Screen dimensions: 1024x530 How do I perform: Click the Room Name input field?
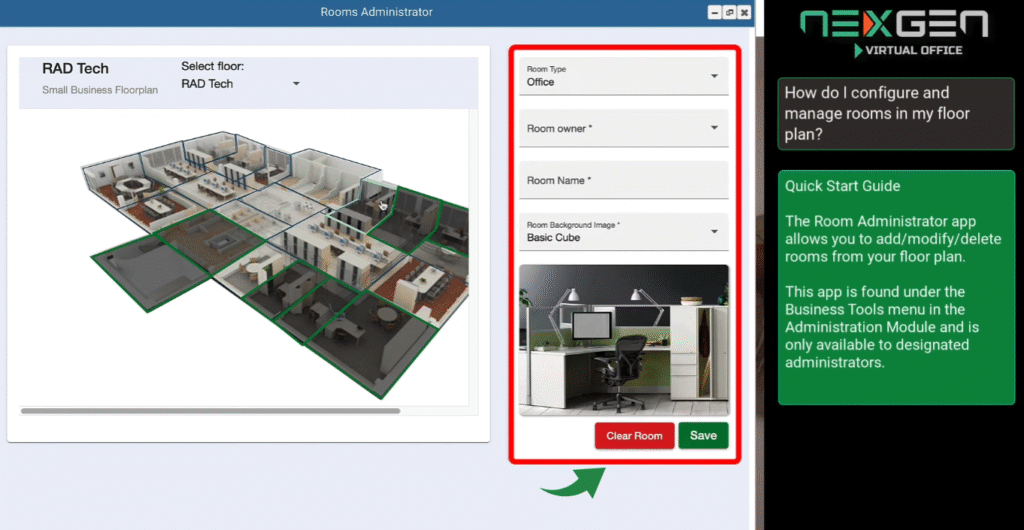pyautogui.click(x=624, y=181)
